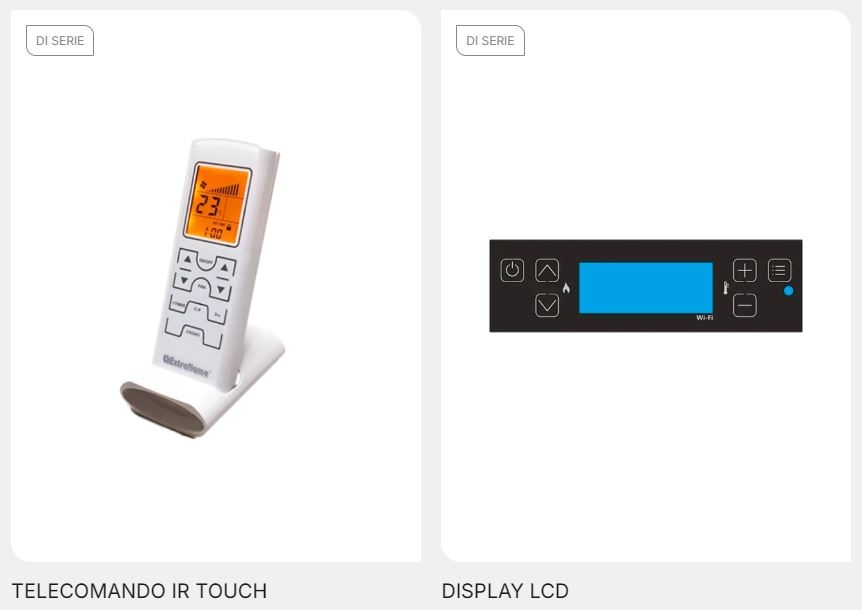Click the DI SERIE badge on the display card
This screenshot has height=610, width=862.
[490, 41]
